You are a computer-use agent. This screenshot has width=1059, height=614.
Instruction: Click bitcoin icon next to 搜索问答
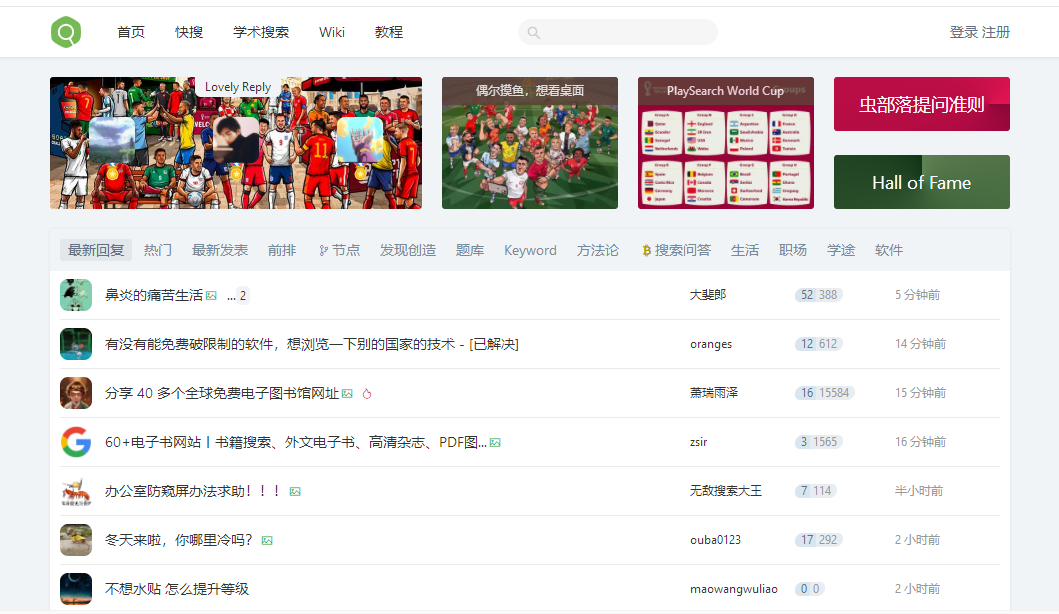point(646,251)
